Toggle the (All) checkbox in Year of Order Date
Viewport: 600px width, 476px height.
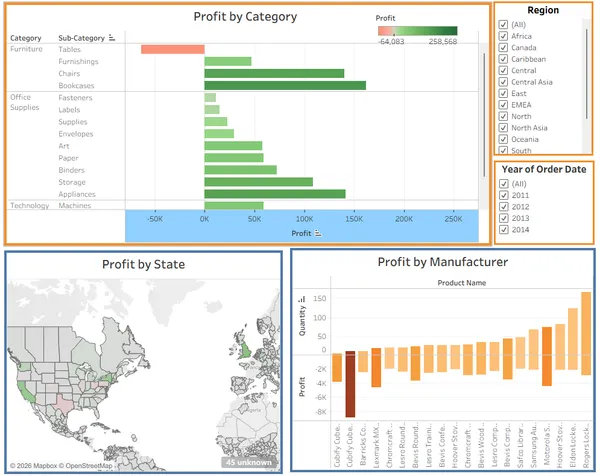coord(504,184)
